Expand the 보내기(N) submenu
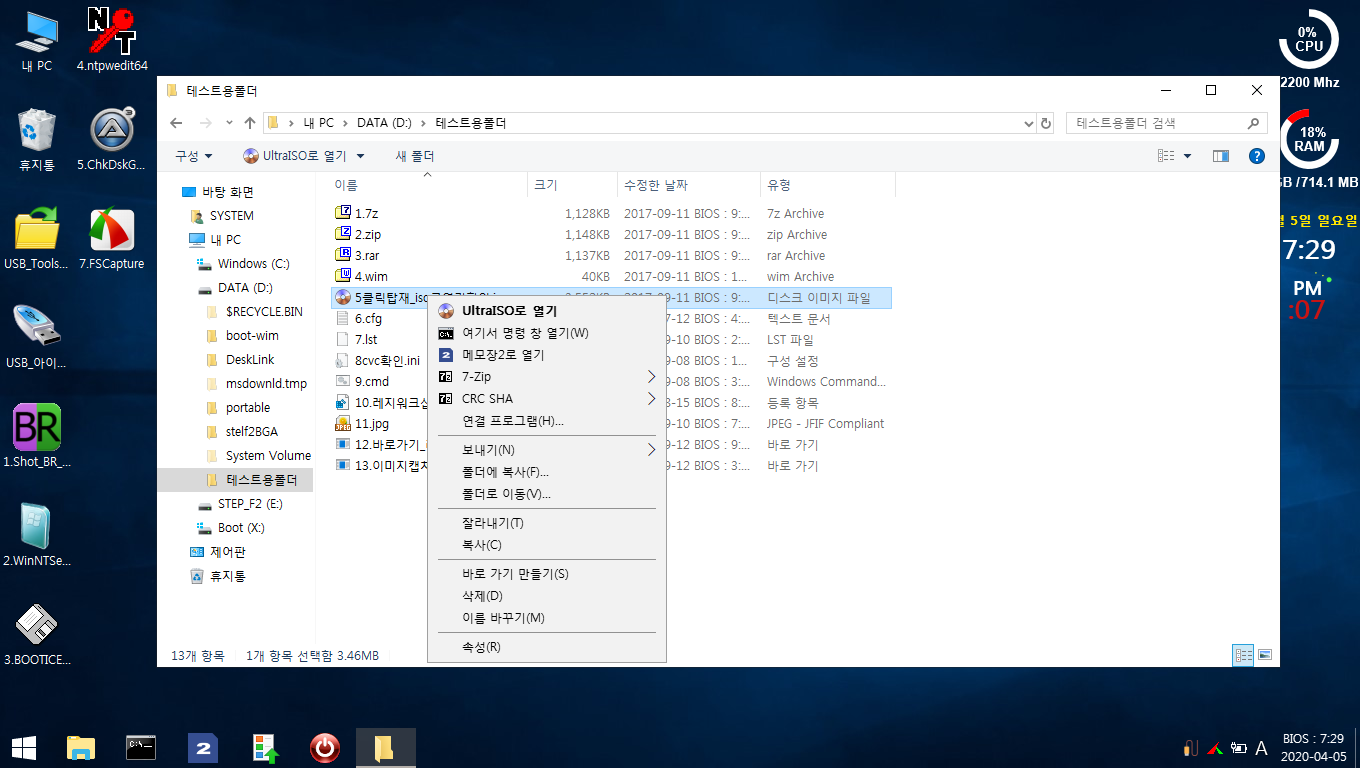The image size is (1360, 768). coord(546,450)
